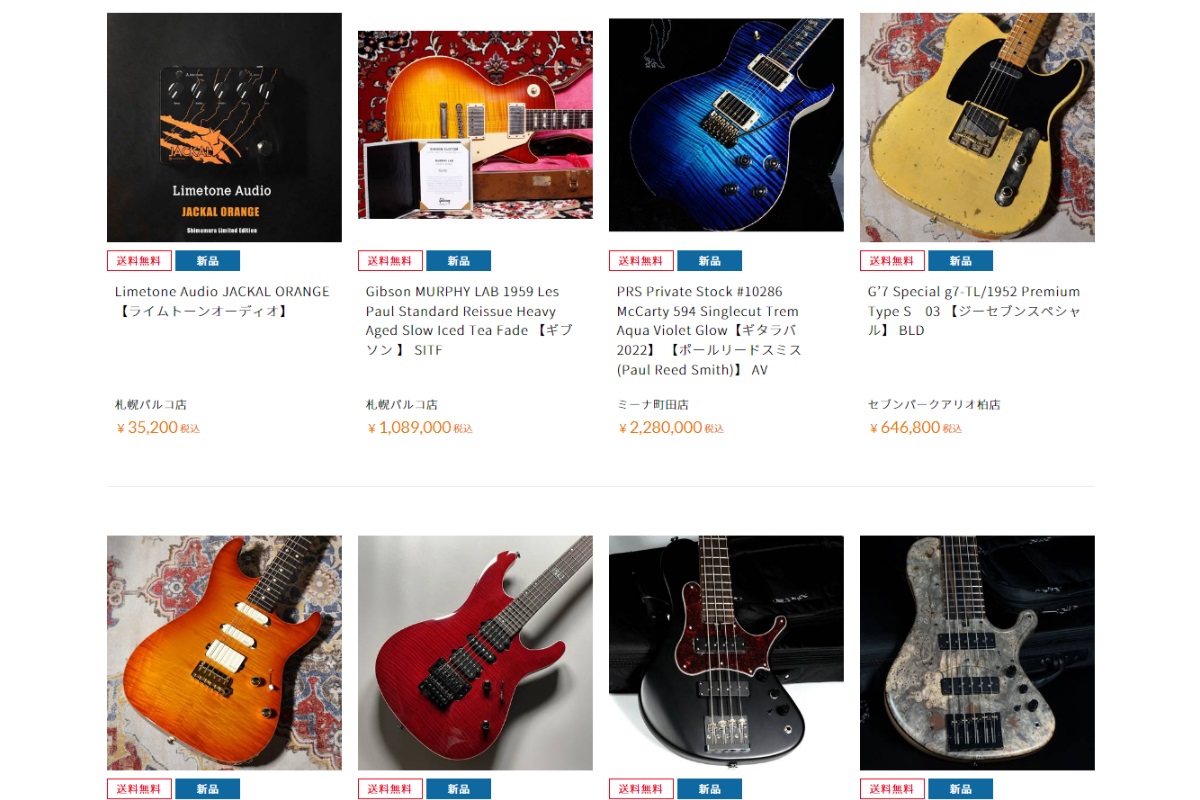Open the red flame-top guitar thumbnail

tap(475, 653)
